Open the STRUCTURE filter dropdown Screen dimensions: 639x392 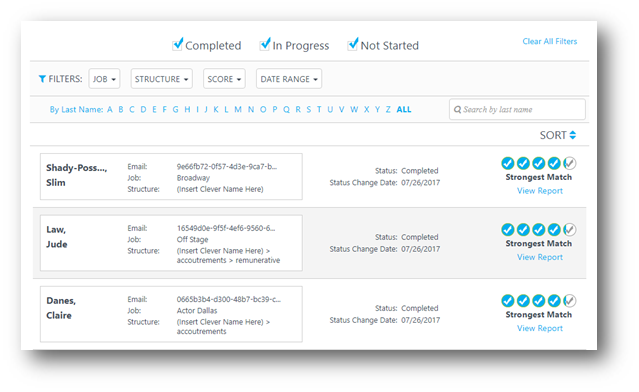point(161,79)
